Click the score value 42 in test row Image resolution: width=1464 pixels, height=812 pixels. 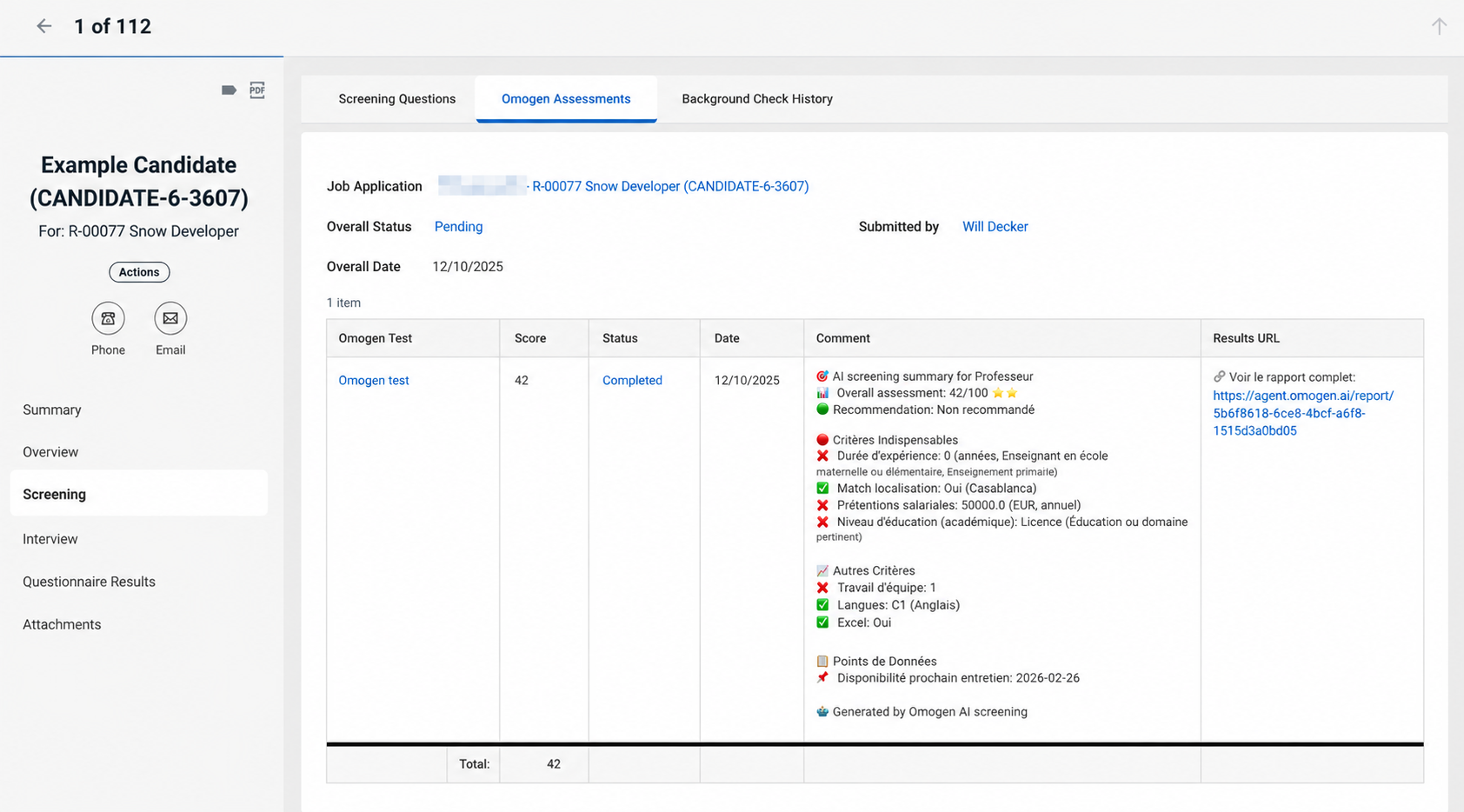click(x=521, y=381)
